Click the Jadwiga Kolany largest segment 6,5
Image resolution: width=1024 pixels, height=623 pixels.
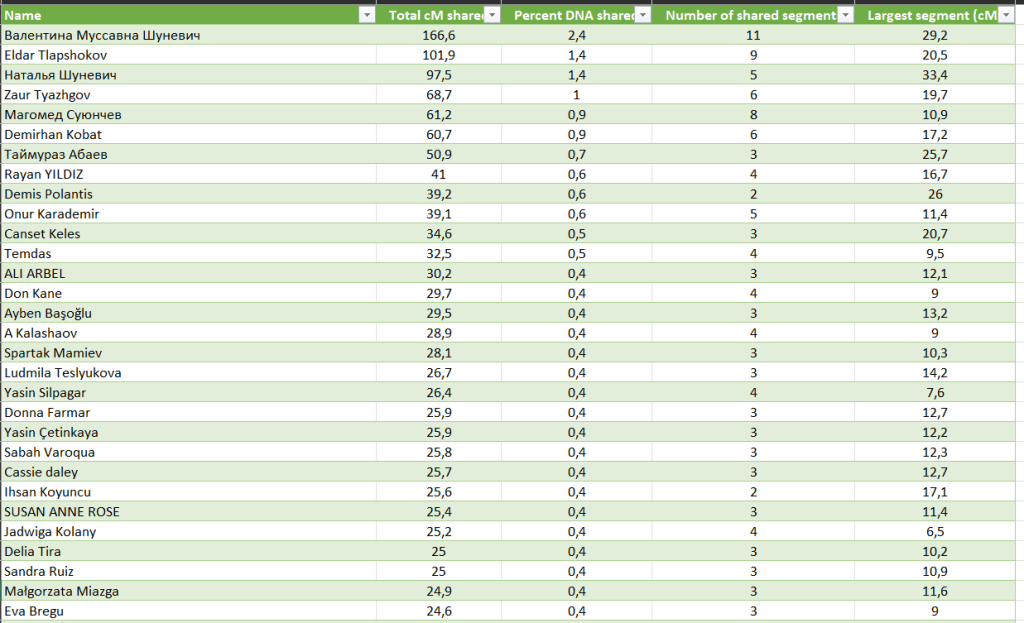pyautogui.click(x=935, y=531)
